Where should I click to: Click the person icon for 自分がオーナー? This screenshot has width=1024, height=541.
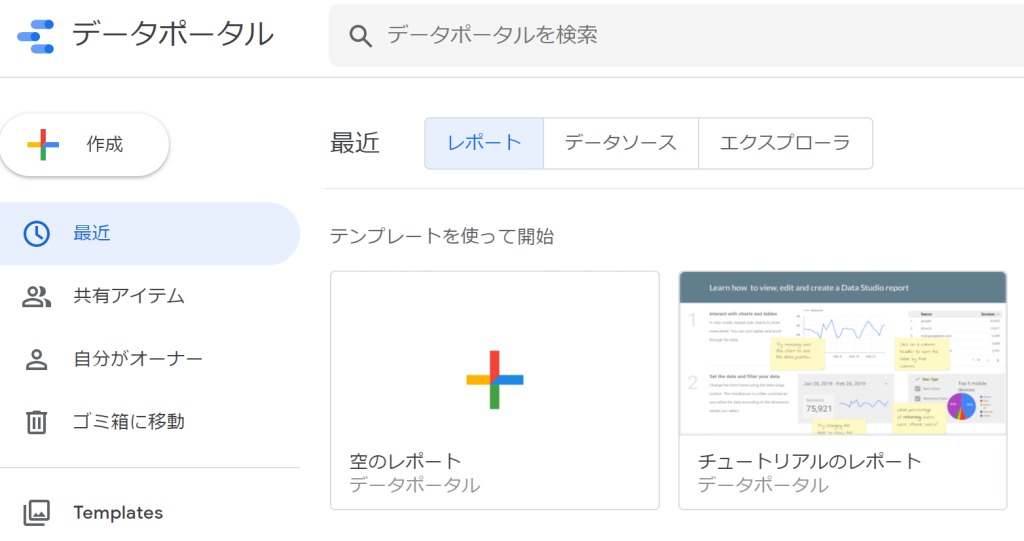pyautogui.click(x=37, y=359)
